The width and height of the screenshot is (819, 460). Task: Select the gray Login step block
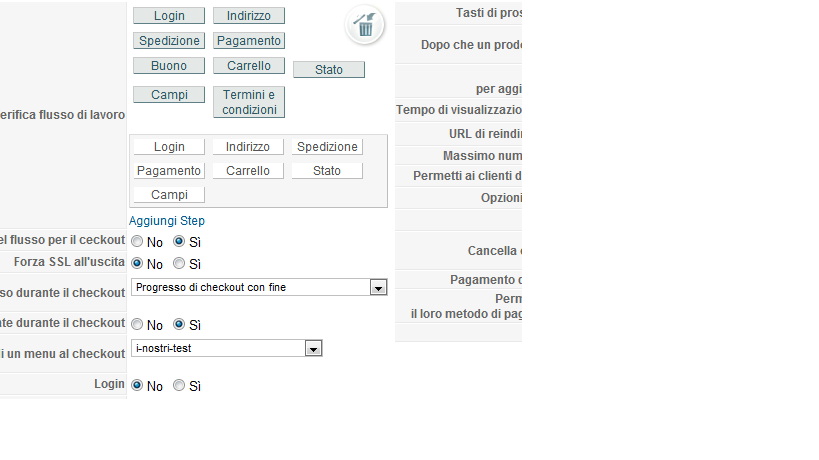[x=169, y=16]
